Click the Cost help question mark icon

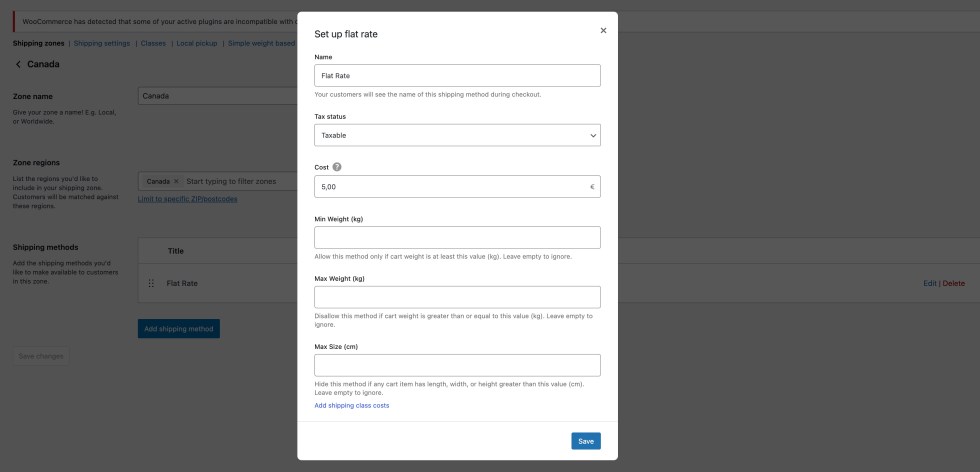point(337,168)
